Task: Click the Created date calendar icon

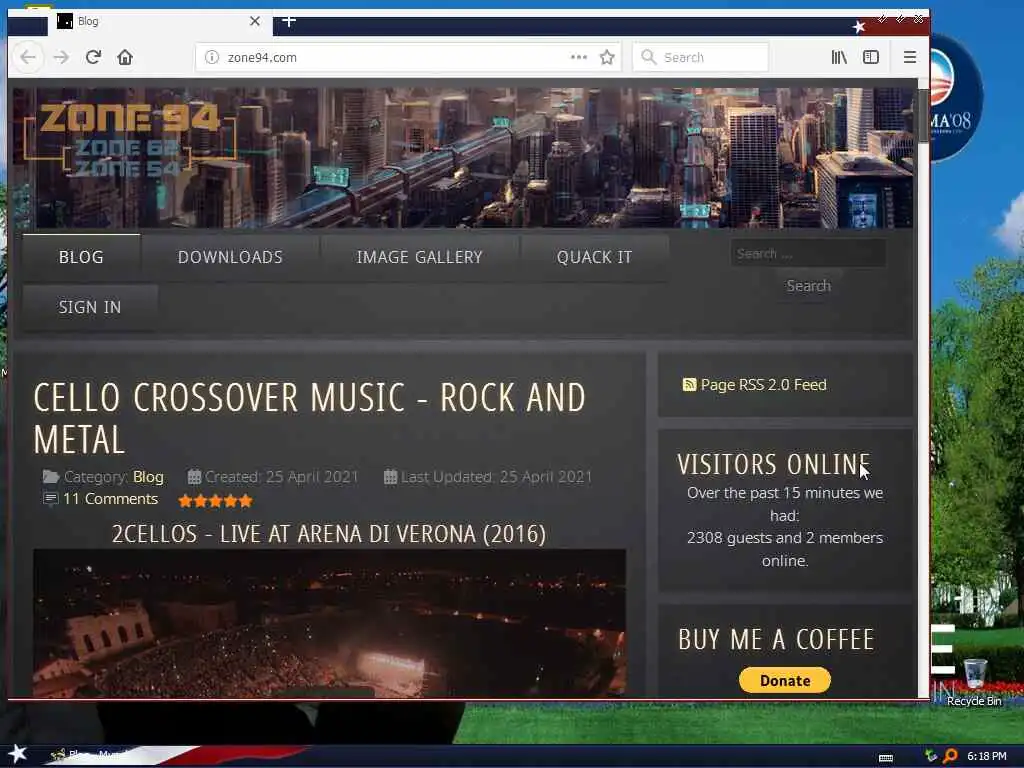Action: pyautogui.click(x=194, y=477)
